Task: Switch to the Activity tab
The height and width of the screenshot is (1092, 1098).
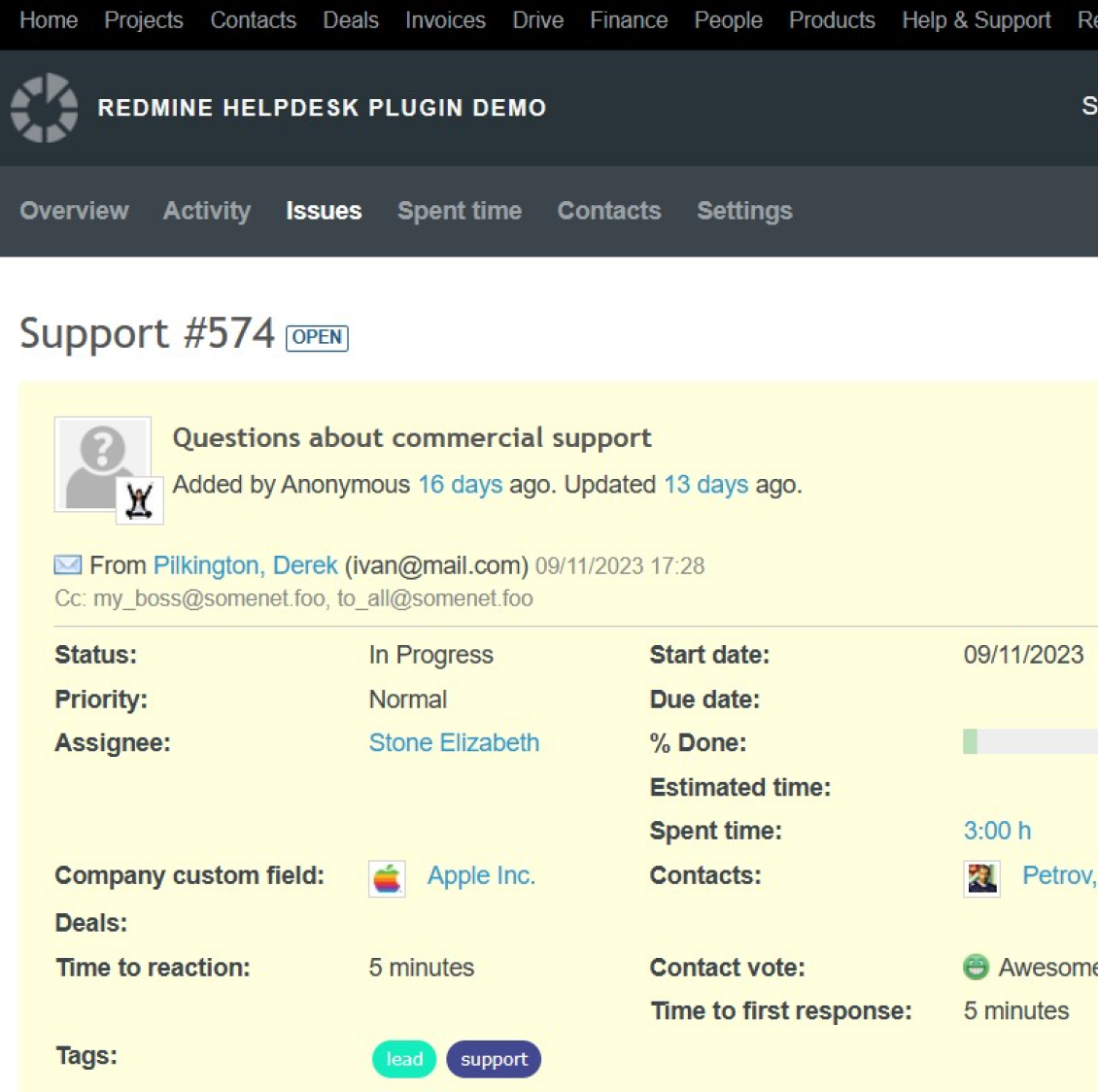Action: [x=206, y=211]
